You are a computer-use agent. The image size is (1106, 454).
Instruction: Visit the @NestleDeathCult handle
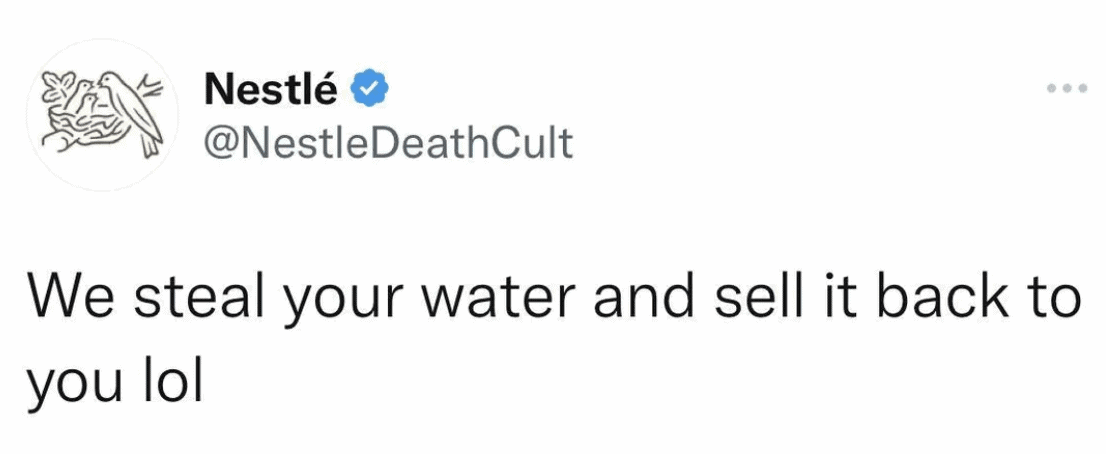click(388, 143)
